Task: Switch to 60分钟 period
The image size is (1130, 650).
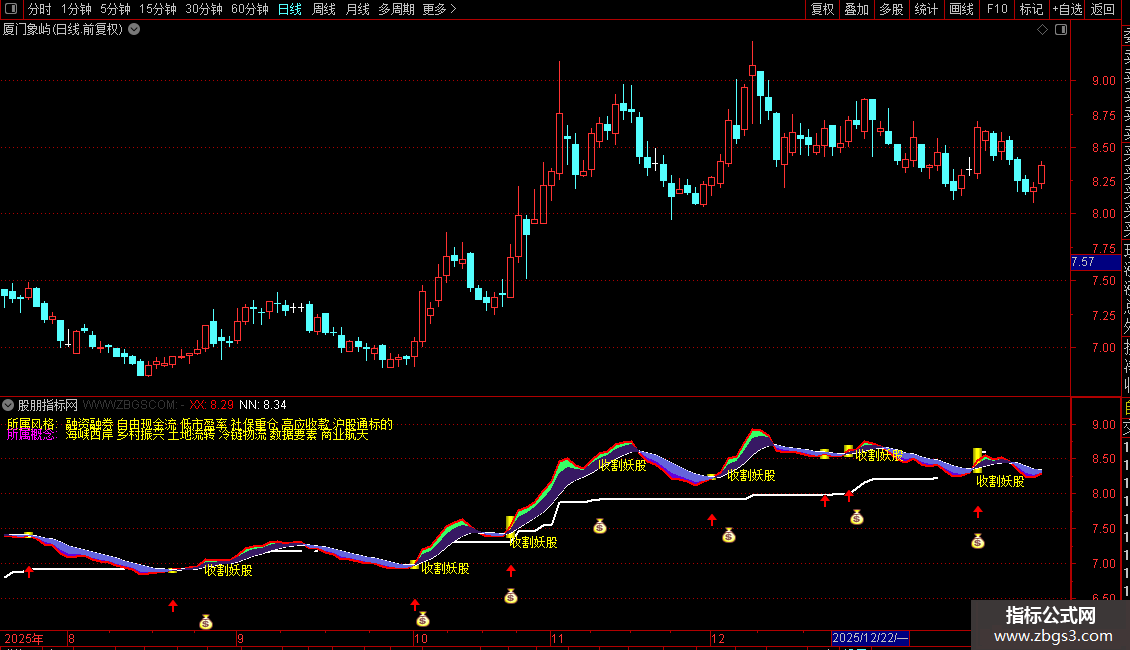Action: [x=250, y=9]
